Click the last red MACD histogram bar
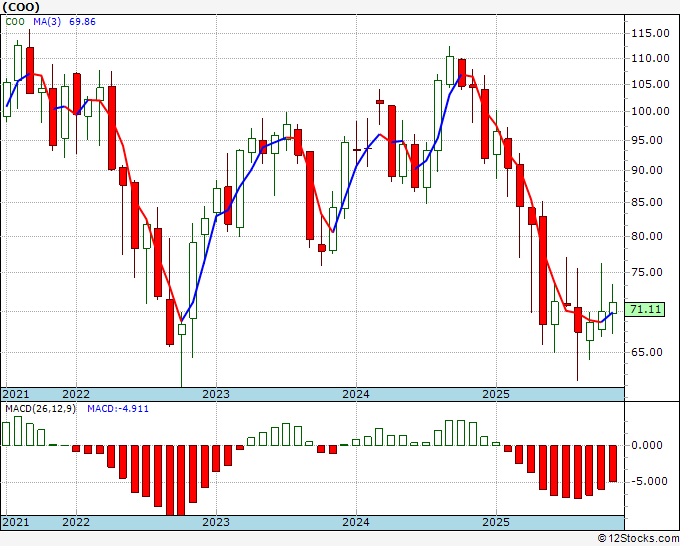The height and width of the screenshot is (546, 680). [613, 464]
